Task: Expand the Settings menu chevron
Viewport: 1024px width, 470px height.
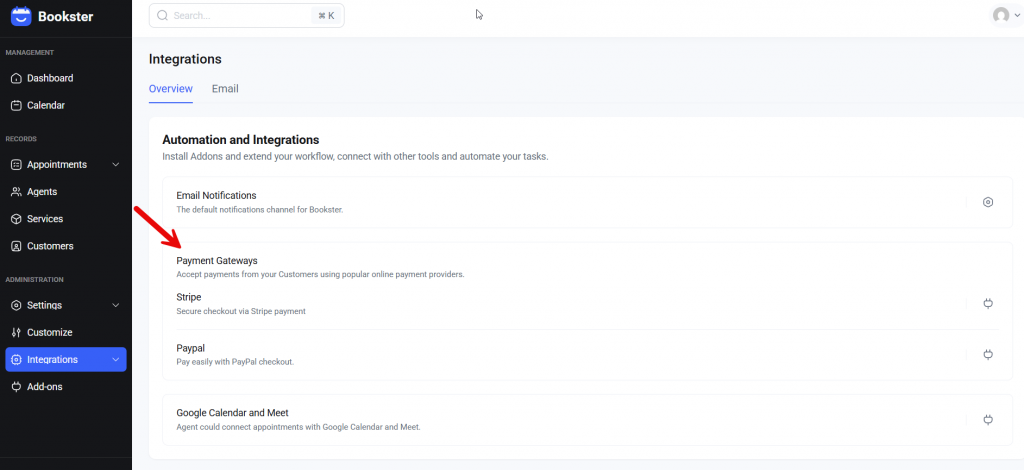Action: [116, 306]
